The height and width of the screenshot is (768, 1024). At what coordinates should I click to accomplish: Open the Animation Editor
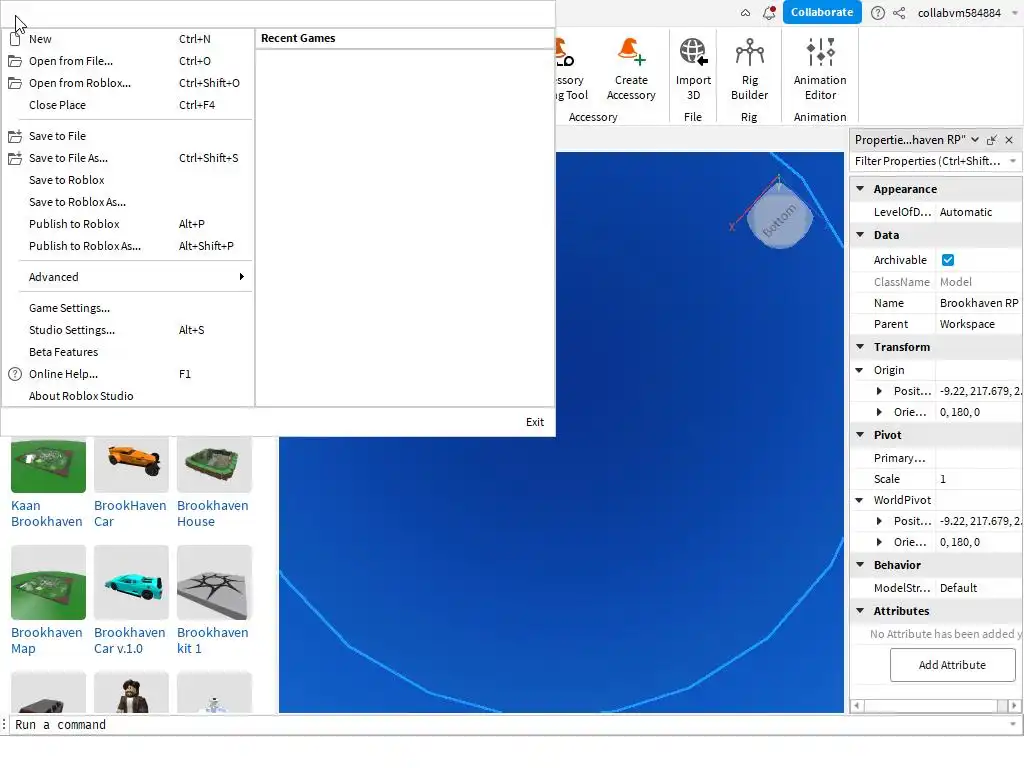(820, 69)
